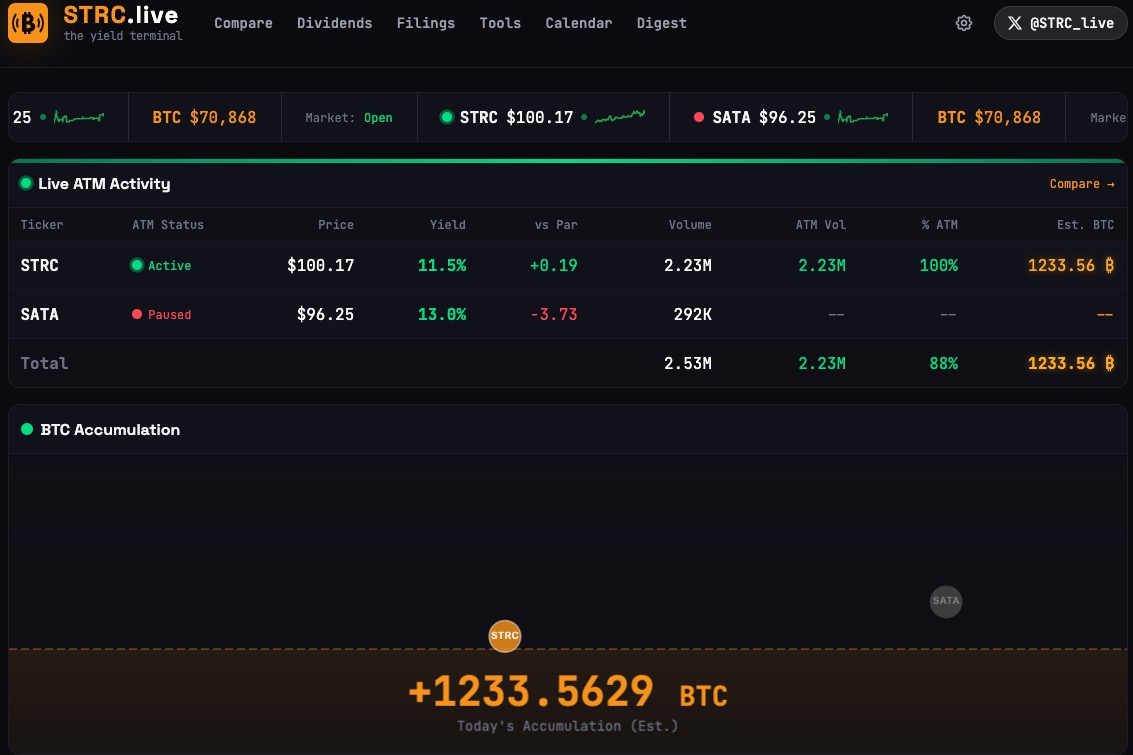Image resolution: width=1133 pixels, height=755 pixels.
Task: Click the SATA sparkline chart in ticker
Action: [x=863, y=117]
